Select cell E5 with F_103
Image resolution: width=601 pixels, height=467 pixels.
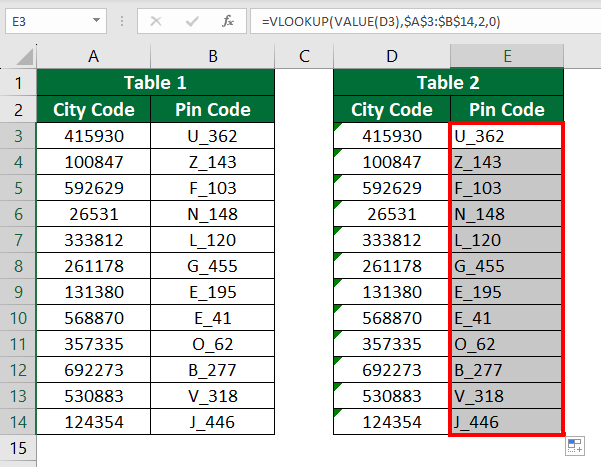(507, 188)
